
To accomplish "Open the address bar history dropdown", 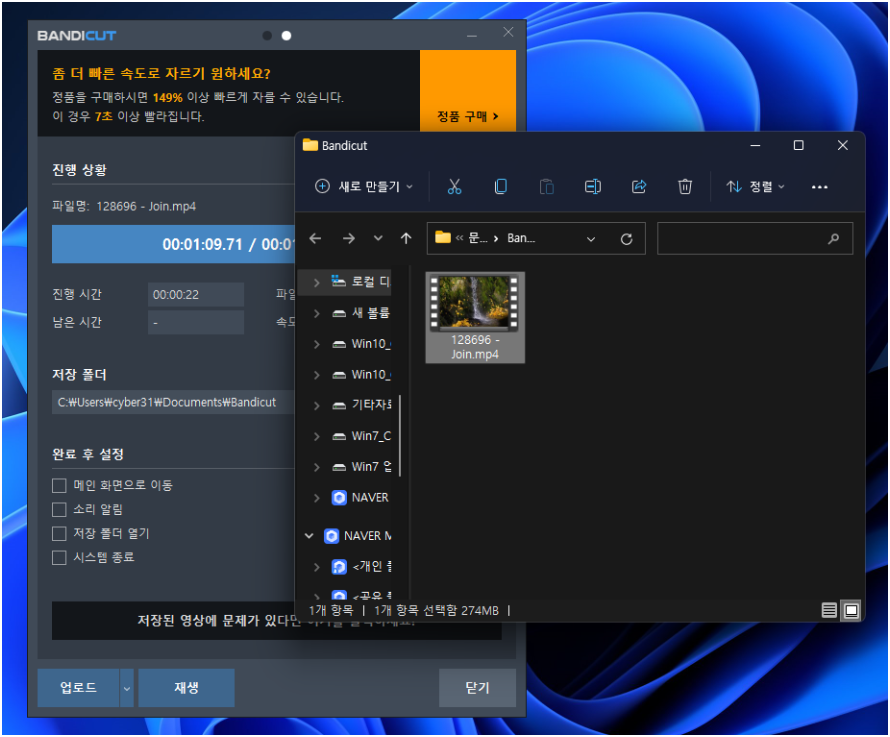I will 591,239.
